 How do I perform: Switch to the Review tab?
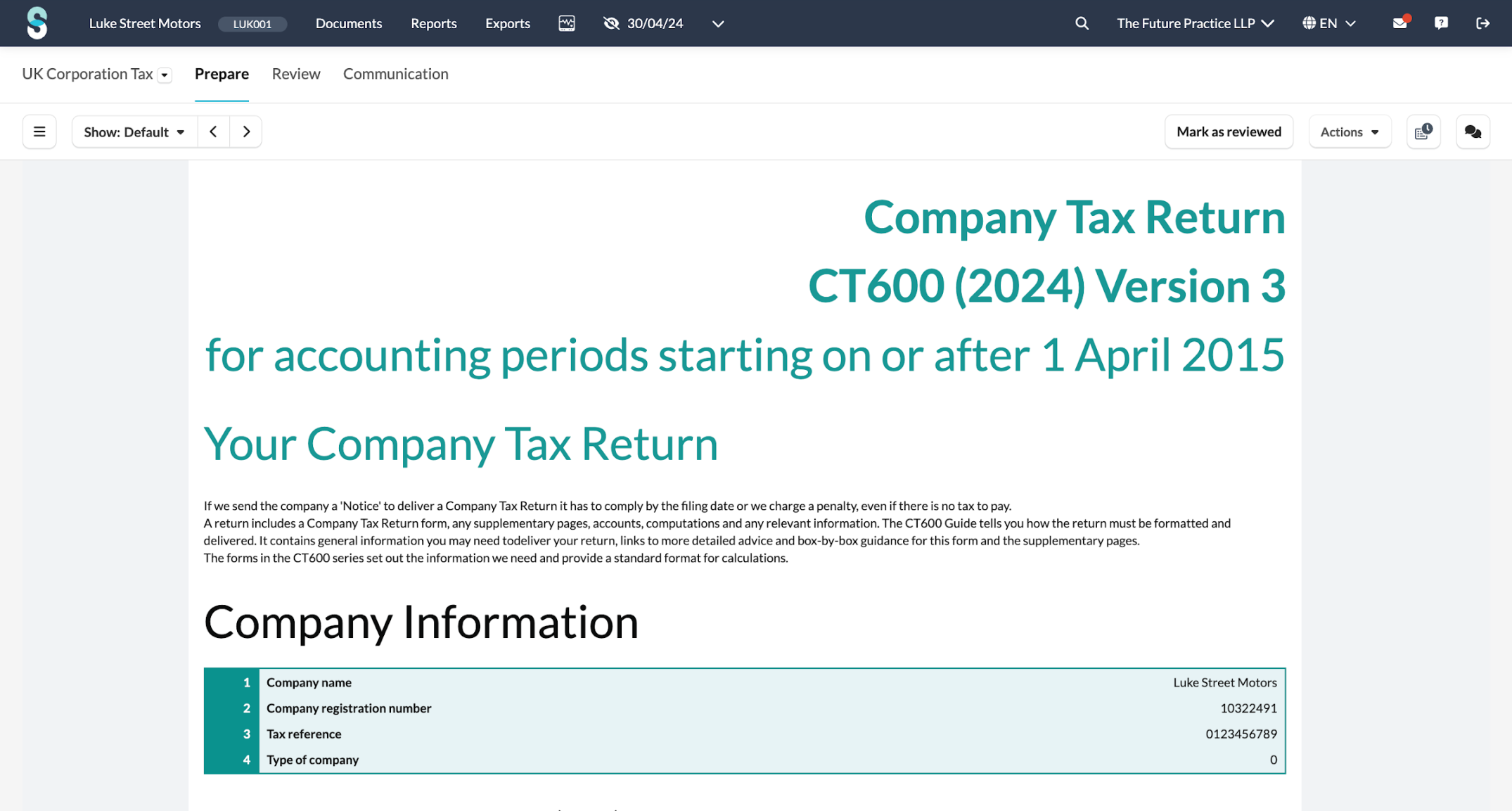coord(295,74)
